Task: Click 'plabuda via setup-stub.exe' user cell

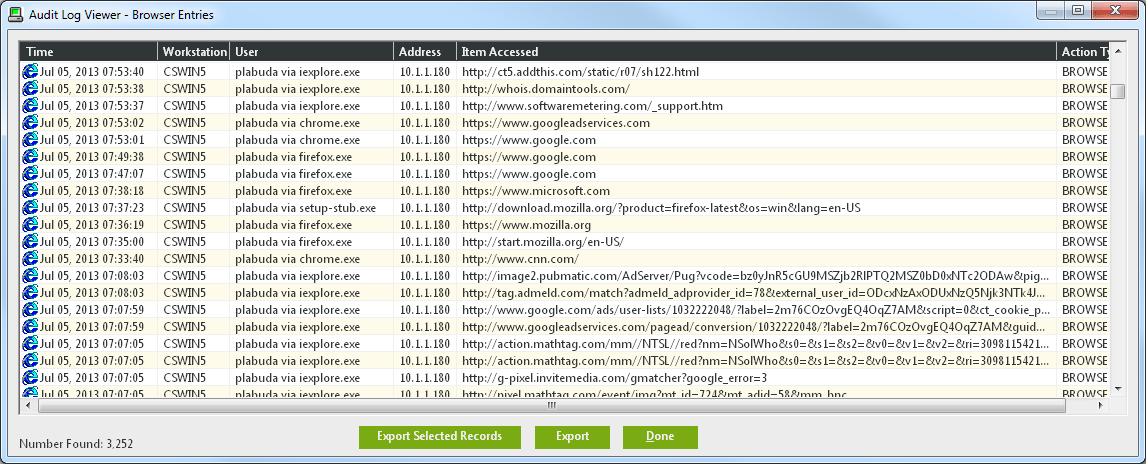Action: (306, 208)
